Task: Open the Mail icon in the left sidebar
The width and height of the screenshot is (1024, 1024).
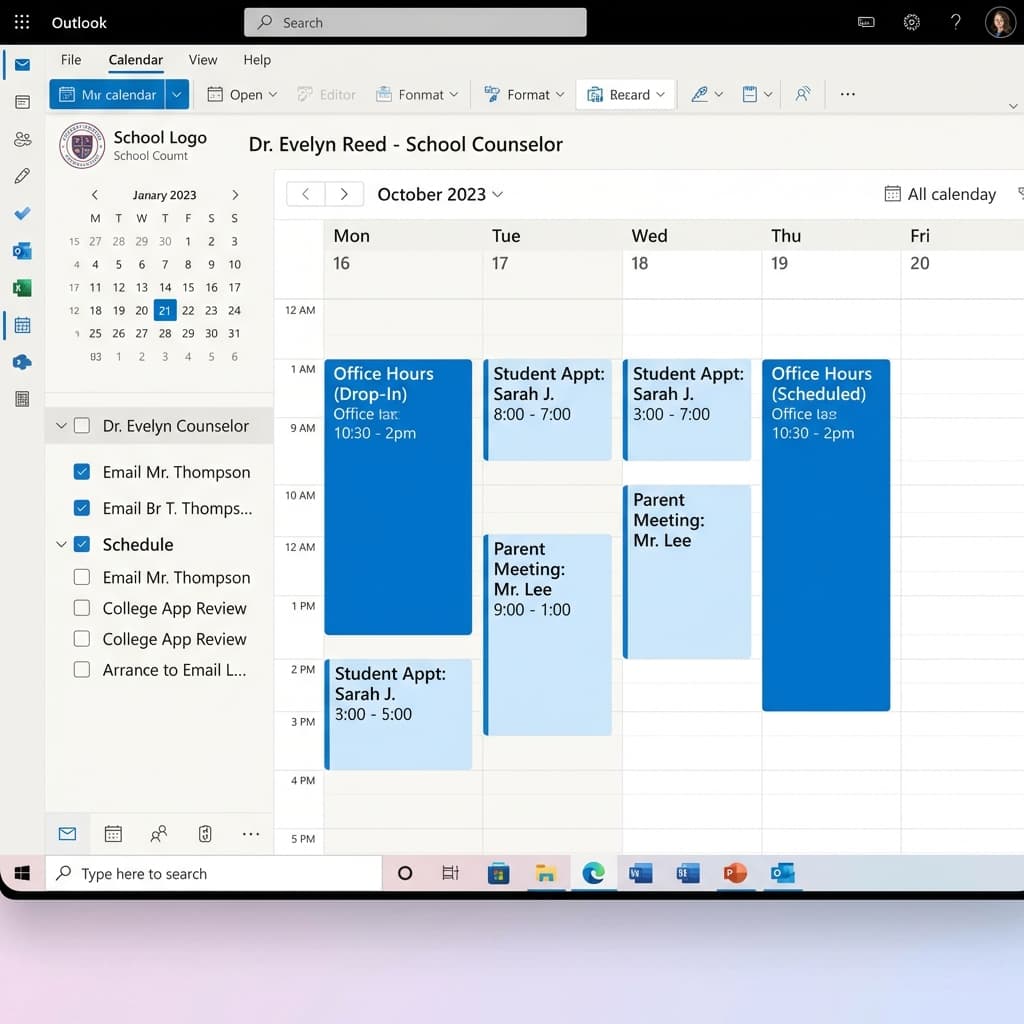Action: pyautogui.click(x=22, y=64)
